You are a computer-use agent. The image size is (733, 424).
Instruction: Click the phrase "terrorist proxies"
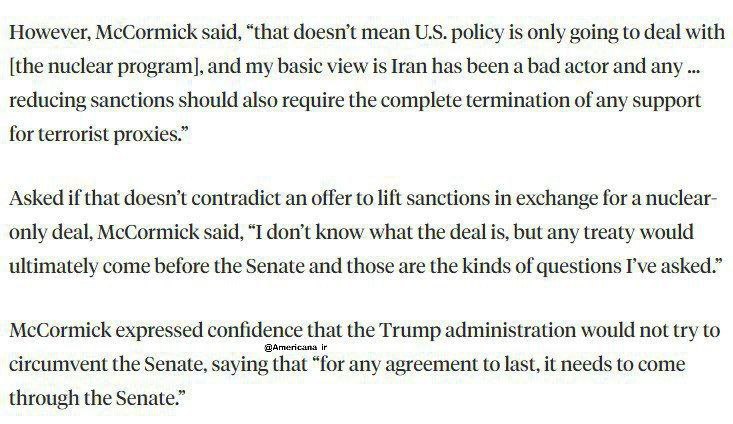(x=114, y=135)
